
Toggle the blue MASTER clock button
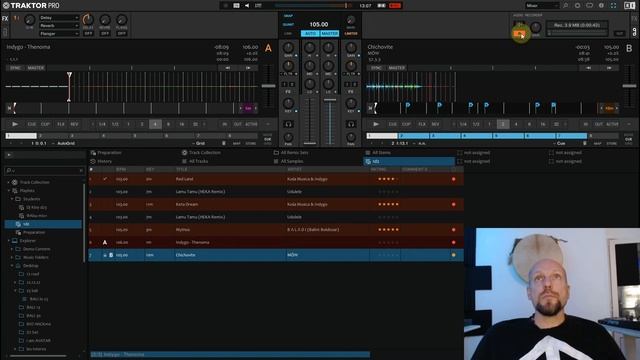pyautogui.click(x=329, y=33)
